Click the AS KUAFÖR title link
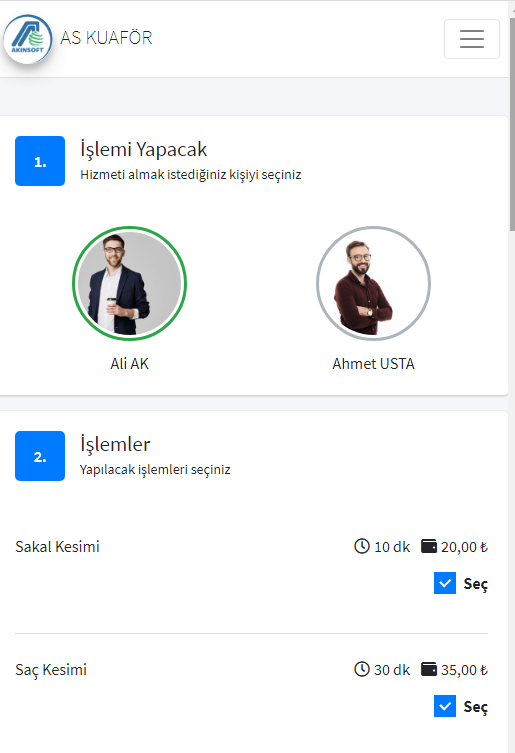 (106, 37)
